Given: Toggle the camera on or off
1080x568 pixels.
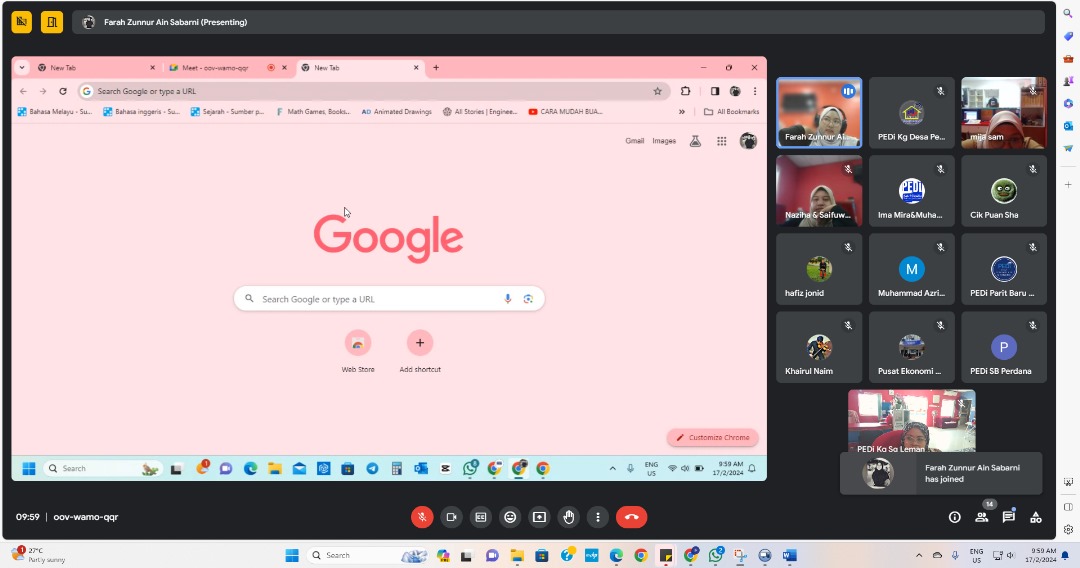Looking at the screenshot, I should pos(451,517).
